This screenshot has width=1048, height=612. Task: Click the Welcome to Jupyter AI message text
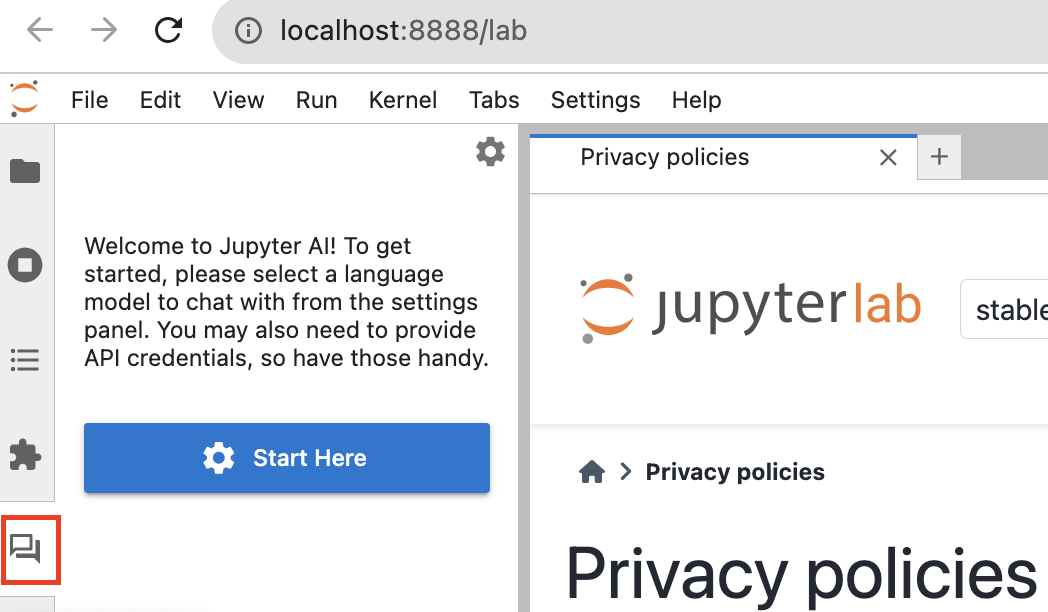tap(286, 302)
